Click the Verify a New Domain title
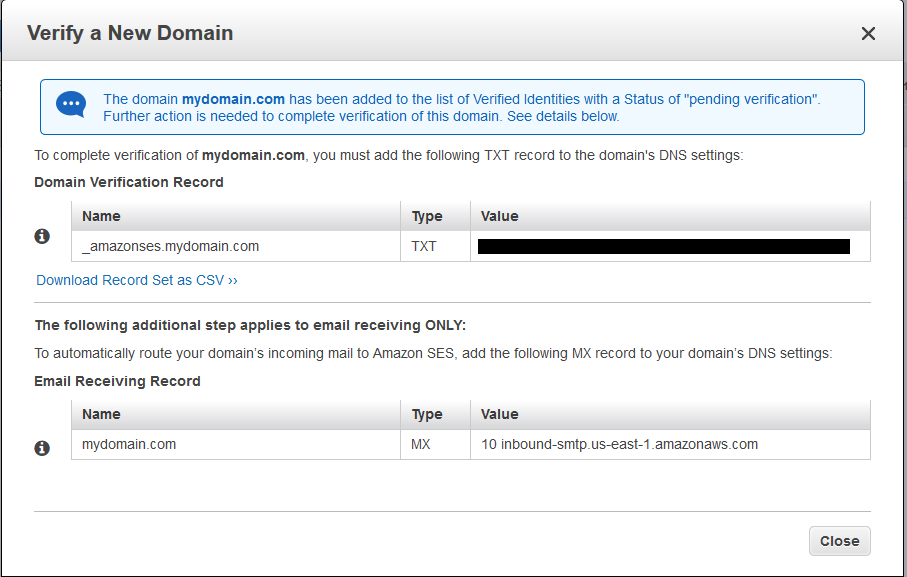Screen dimensions: 907x577 pyautogui.click(x=130, y=33)
